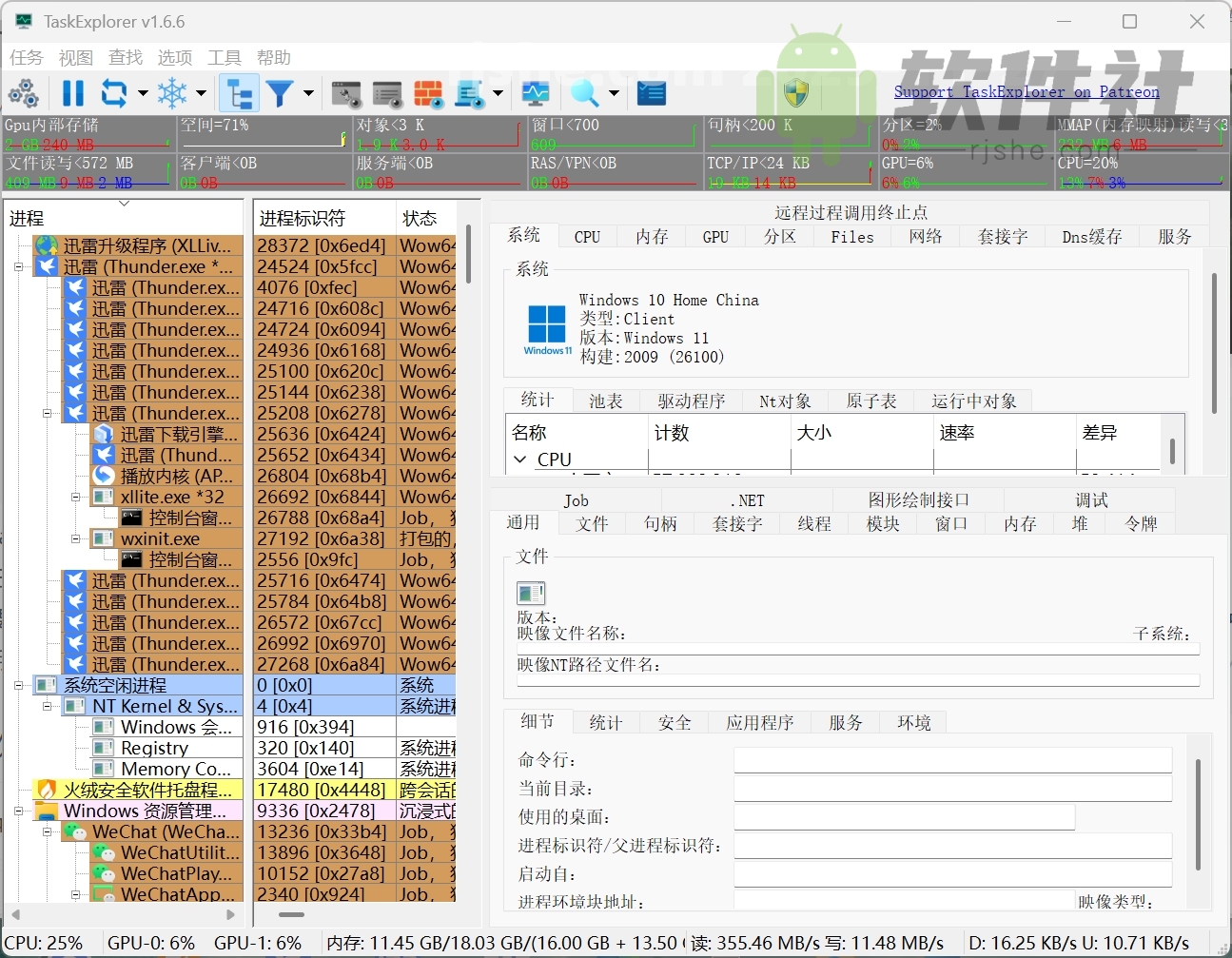This screenshot has width=1232, height=958.
Task: Click the GPU=6% usage graph
Action: coord(961,172)
